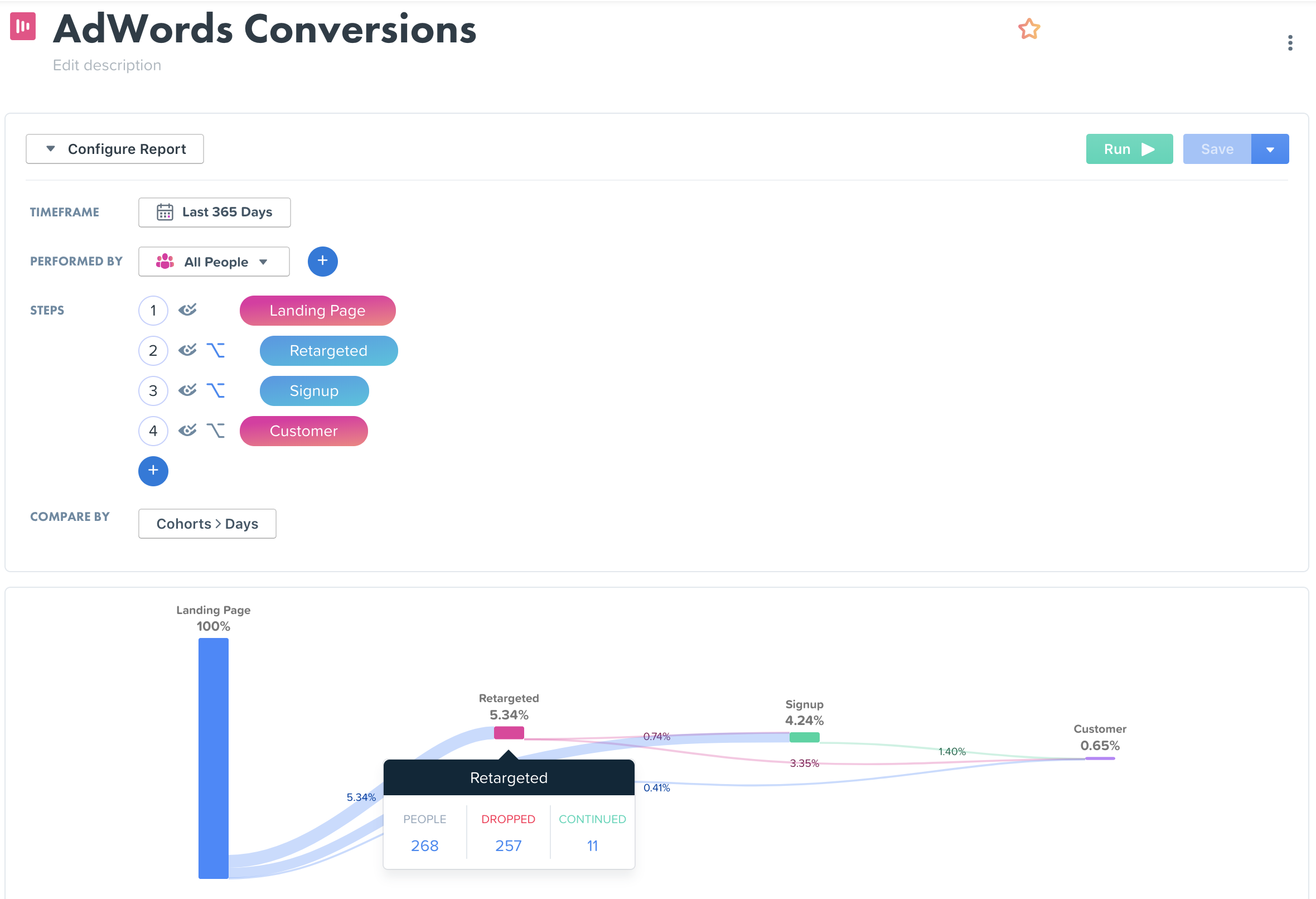Select step number 4 circle
This screenshot has width=1316, height=899.
153,431
